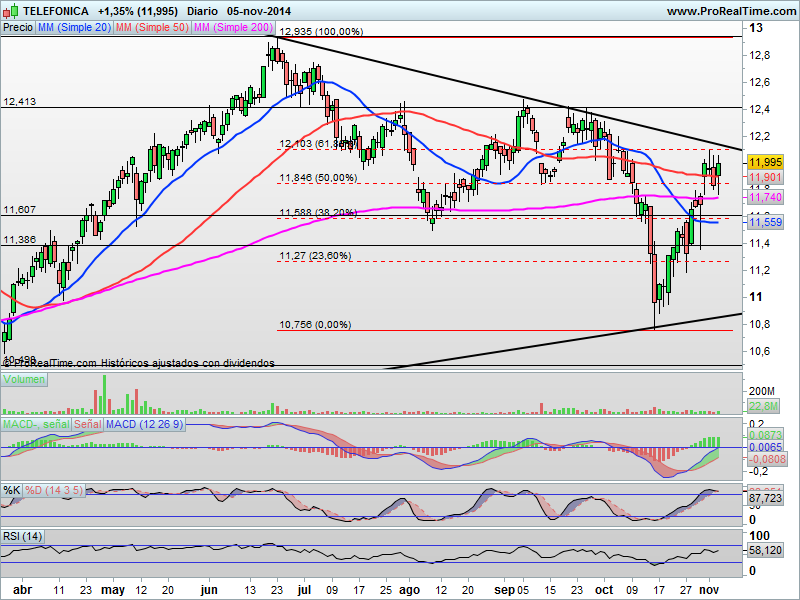Image resolution: width=800 pixels, height=600 pixels.
Task: Click the Volumen panel label
Action: 24,380
